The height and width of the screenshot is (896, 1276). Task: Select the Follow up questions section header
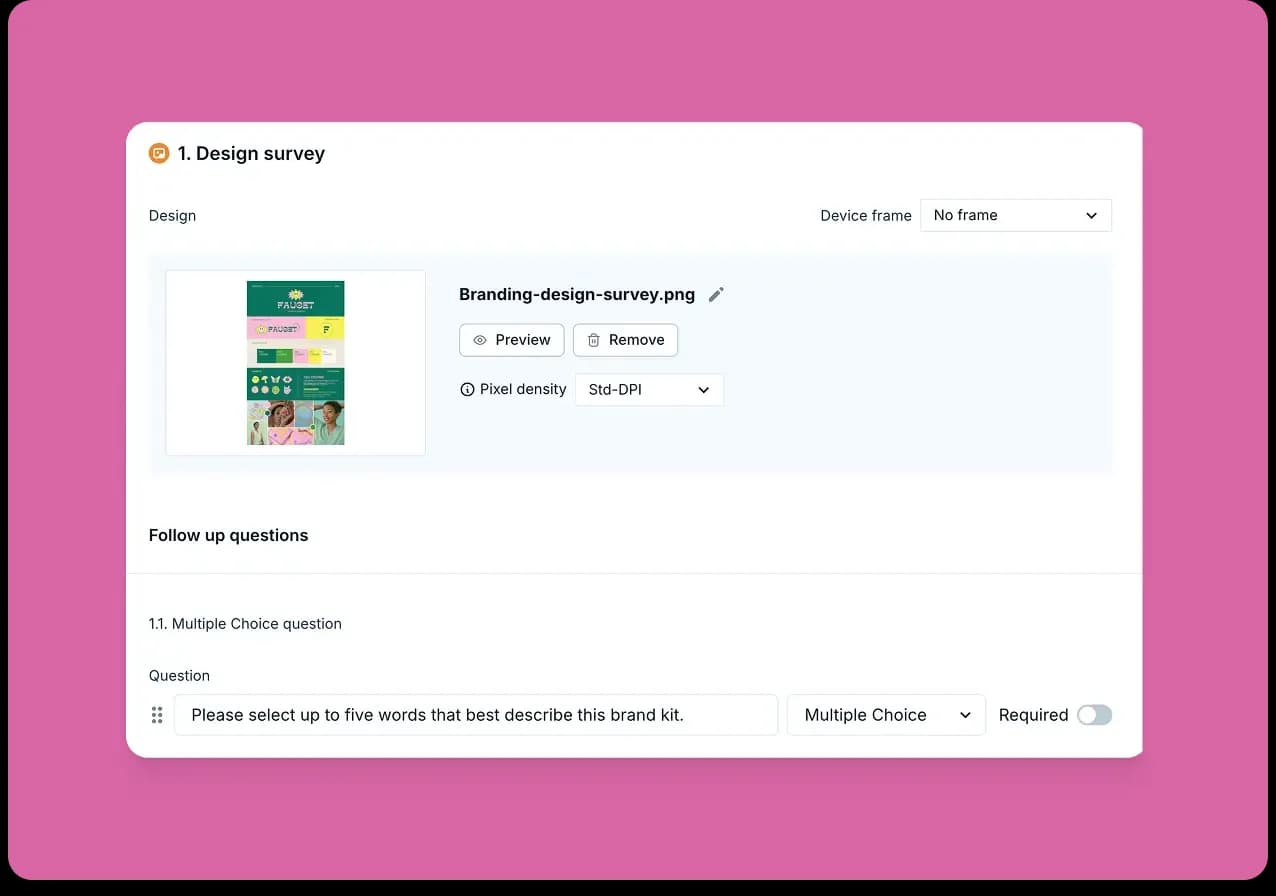pos(228,535)
